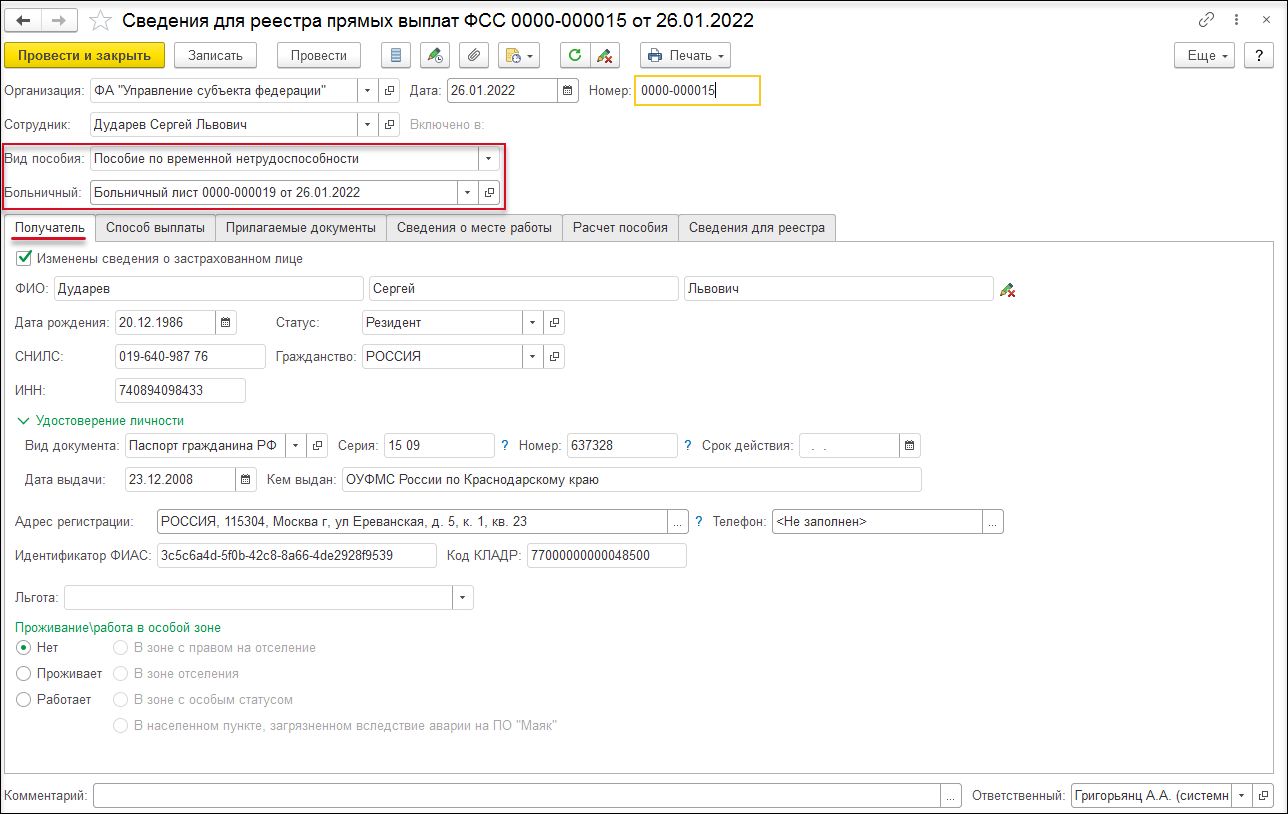Show hint next to passport Номер

click(688, 445)
